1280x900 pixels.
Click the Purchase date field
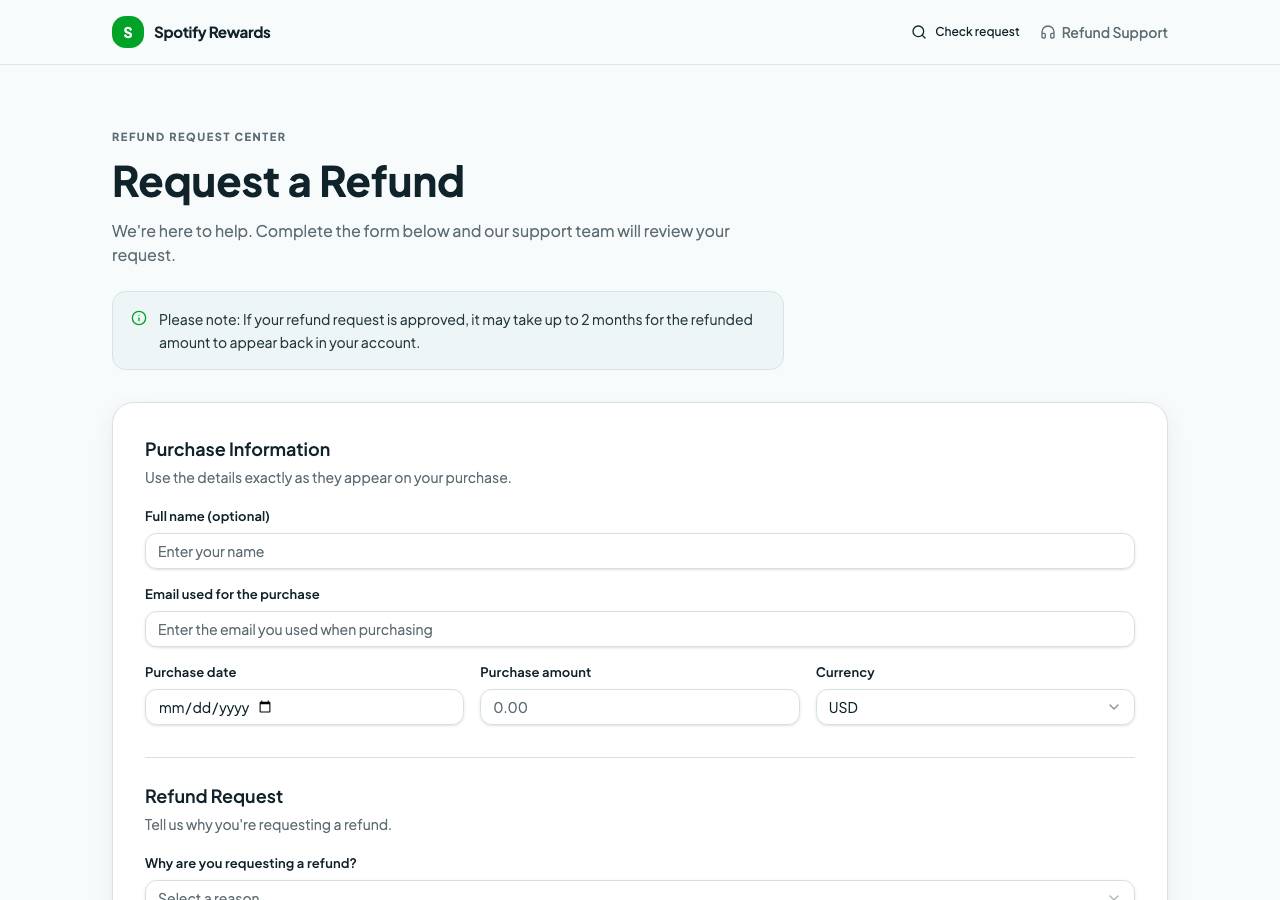pos(304,707)
